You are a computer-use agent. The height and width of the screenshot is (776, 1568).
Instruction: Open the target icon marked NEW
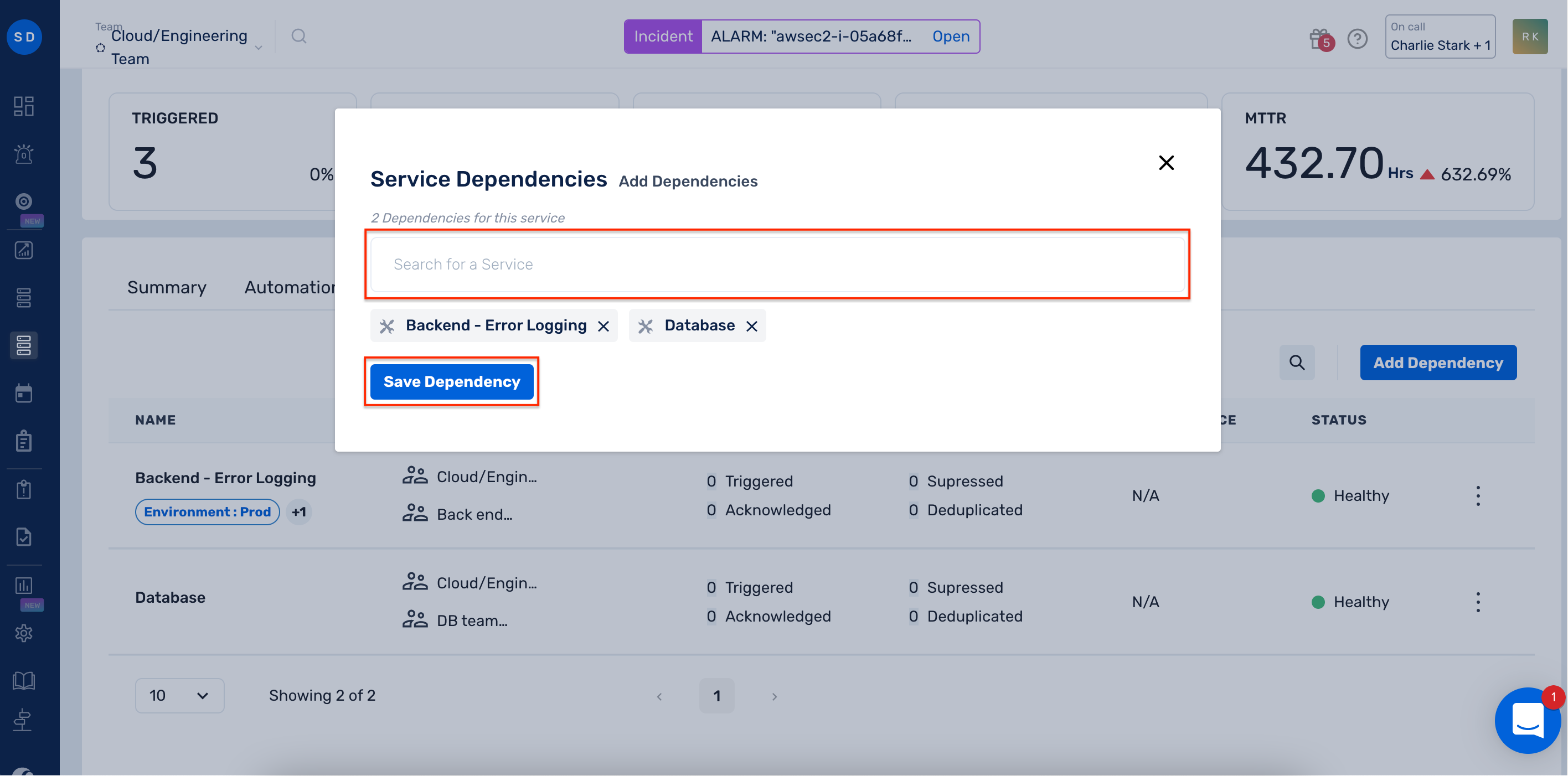click(x=24, y=201)
